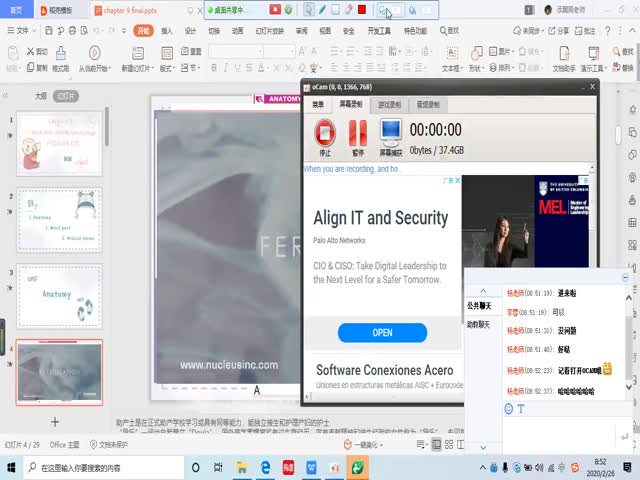This screenshot has height=480, width=640.
Task: Toggle underline formatting
Action: click(237, 68)
